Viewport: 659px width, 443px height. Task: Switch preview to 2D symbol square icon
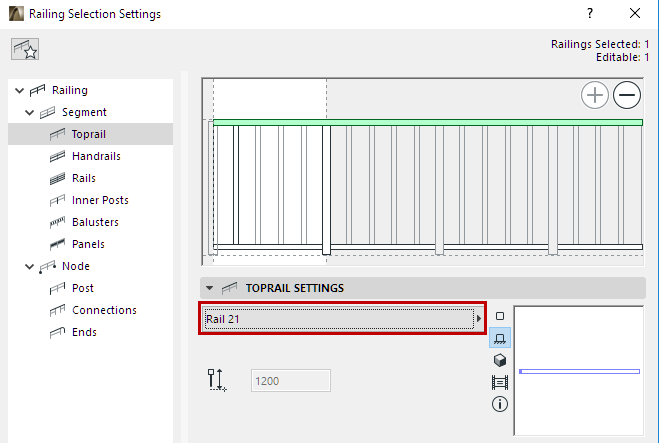tap(500, 316)
